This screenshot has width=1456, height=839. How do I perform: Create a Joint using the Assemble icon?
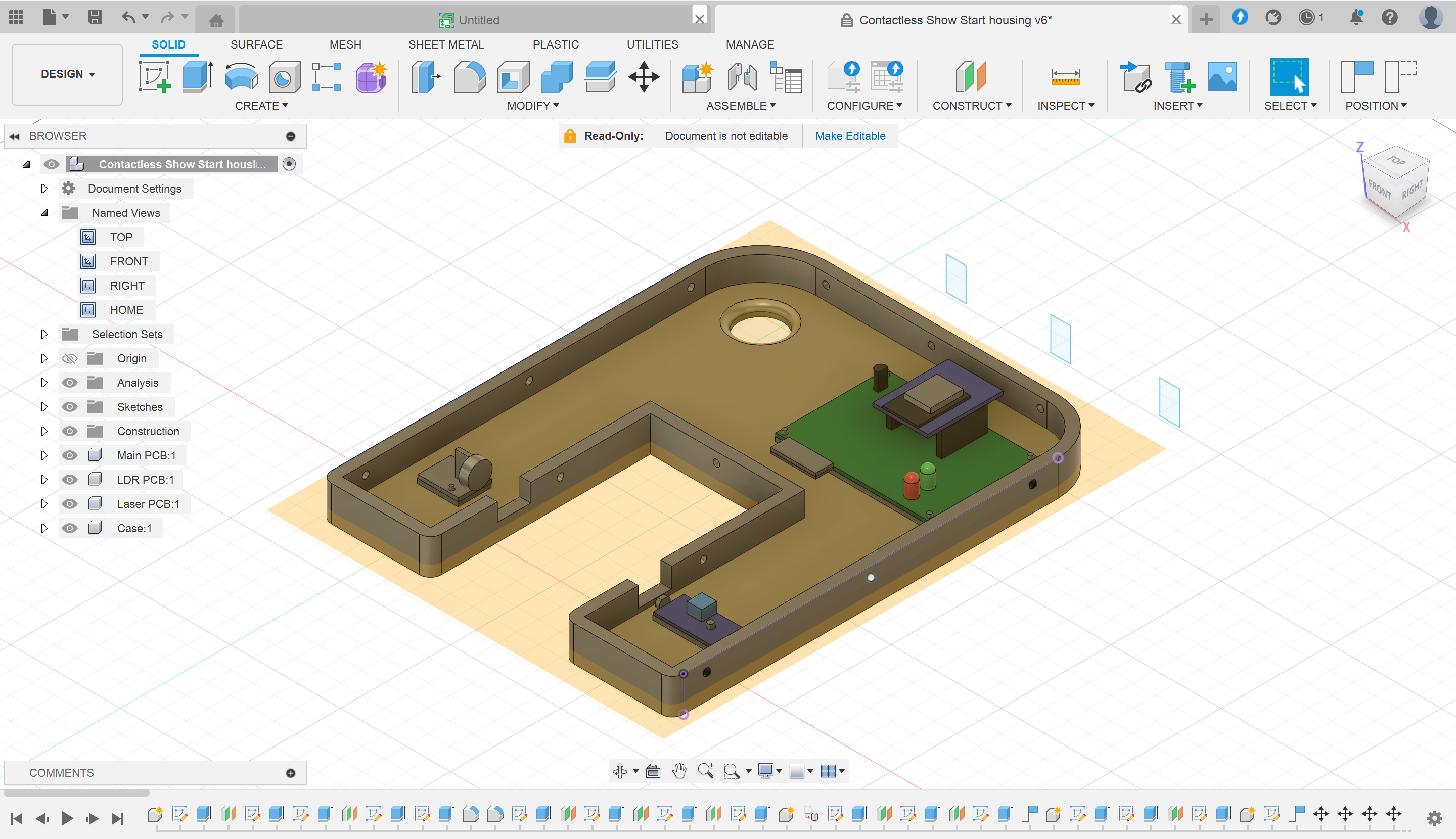(x=742, y=77)
